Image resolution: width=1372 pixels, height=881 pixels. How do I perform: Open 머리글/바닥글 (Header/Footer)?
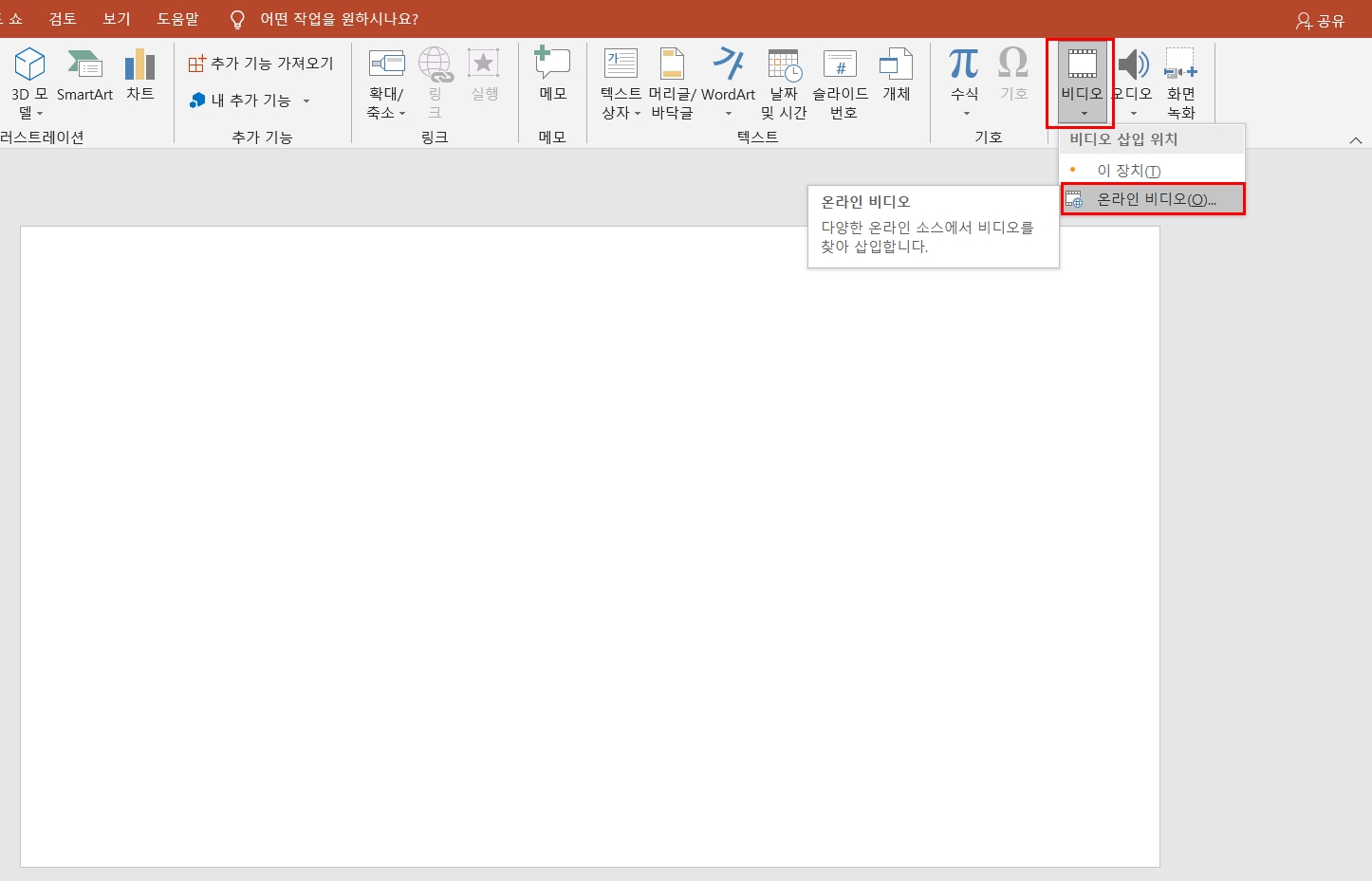[672, 83]
